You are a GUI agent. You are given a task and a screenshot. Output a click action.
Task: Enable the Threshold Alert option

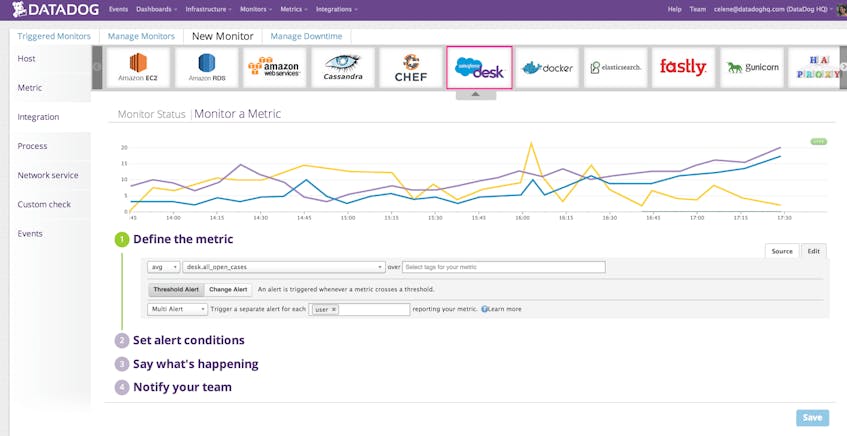tap(176, 290)
